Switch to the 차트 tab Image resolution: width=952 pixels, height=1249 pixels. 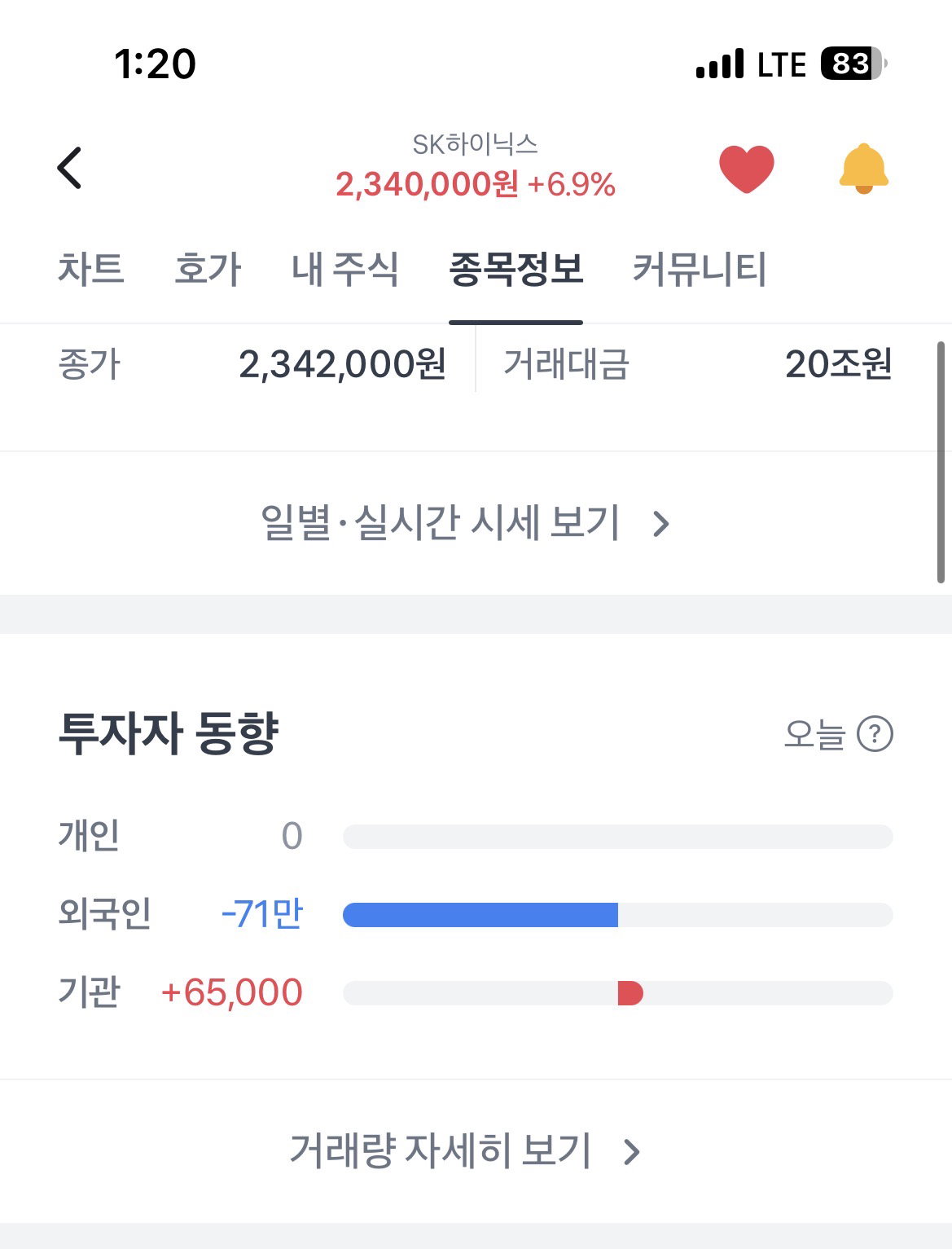90,269
